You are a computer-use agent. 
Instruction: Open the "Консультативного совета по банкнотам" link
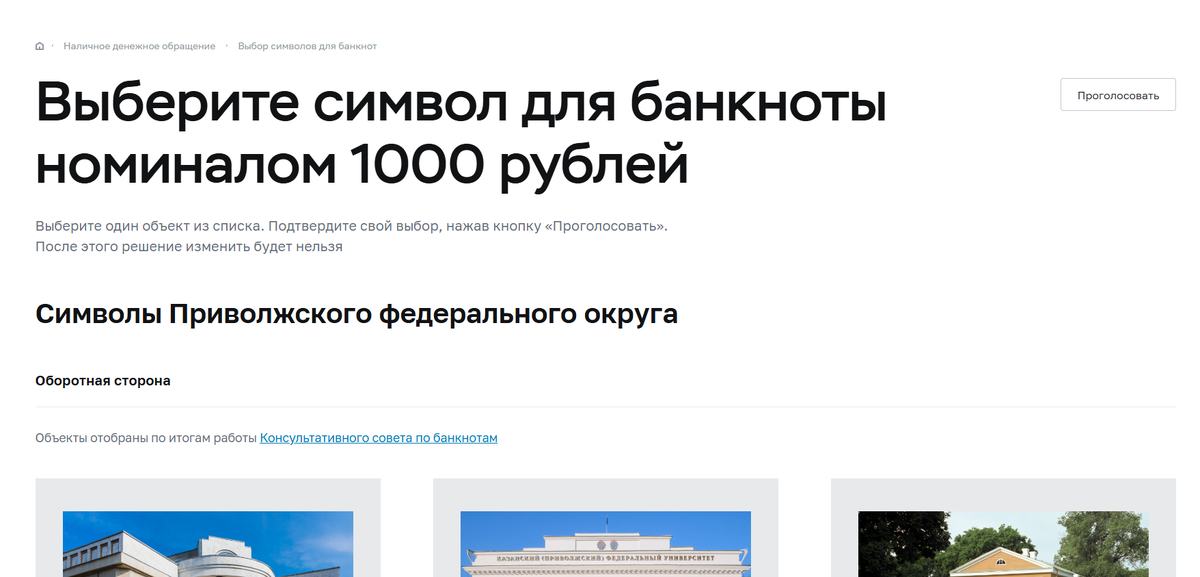tap(378, 437)
